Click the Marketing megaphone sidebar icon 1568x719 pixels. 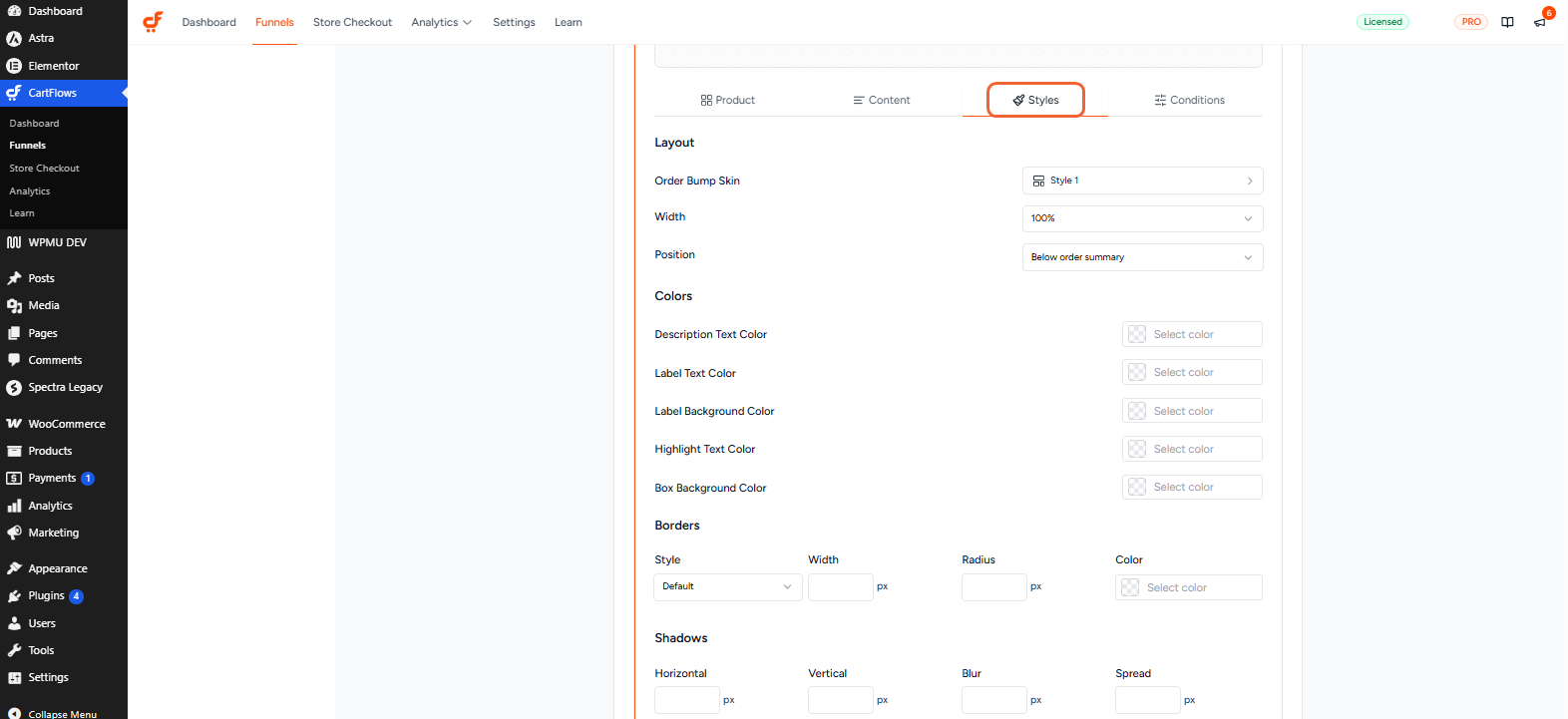pos(14,533)
